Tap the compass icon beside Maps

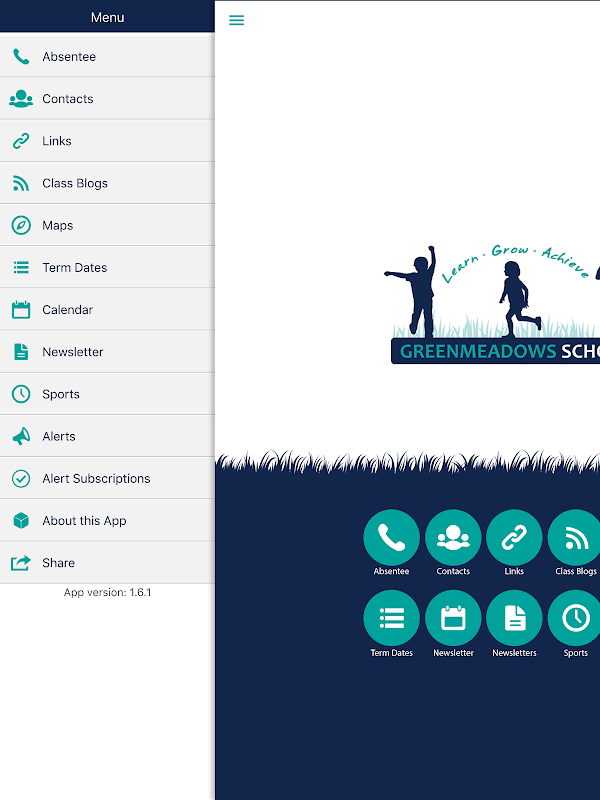tap(21, 225)
